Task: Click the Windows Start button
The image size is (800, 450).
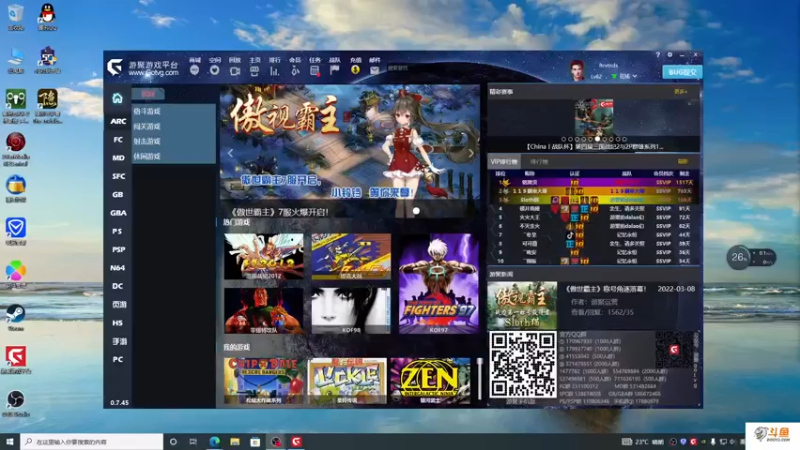Action: pos(9,442)
